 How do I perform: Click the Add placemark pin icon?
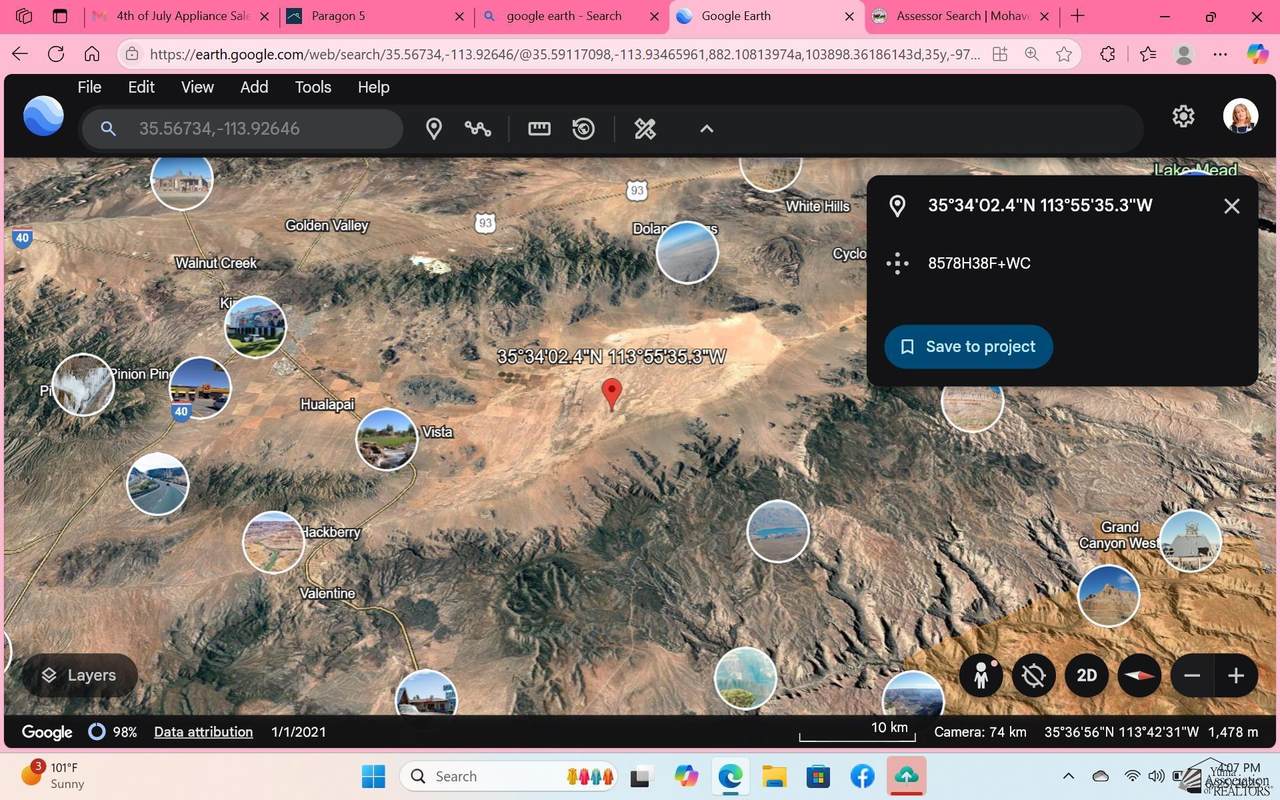tap(434, 128)
